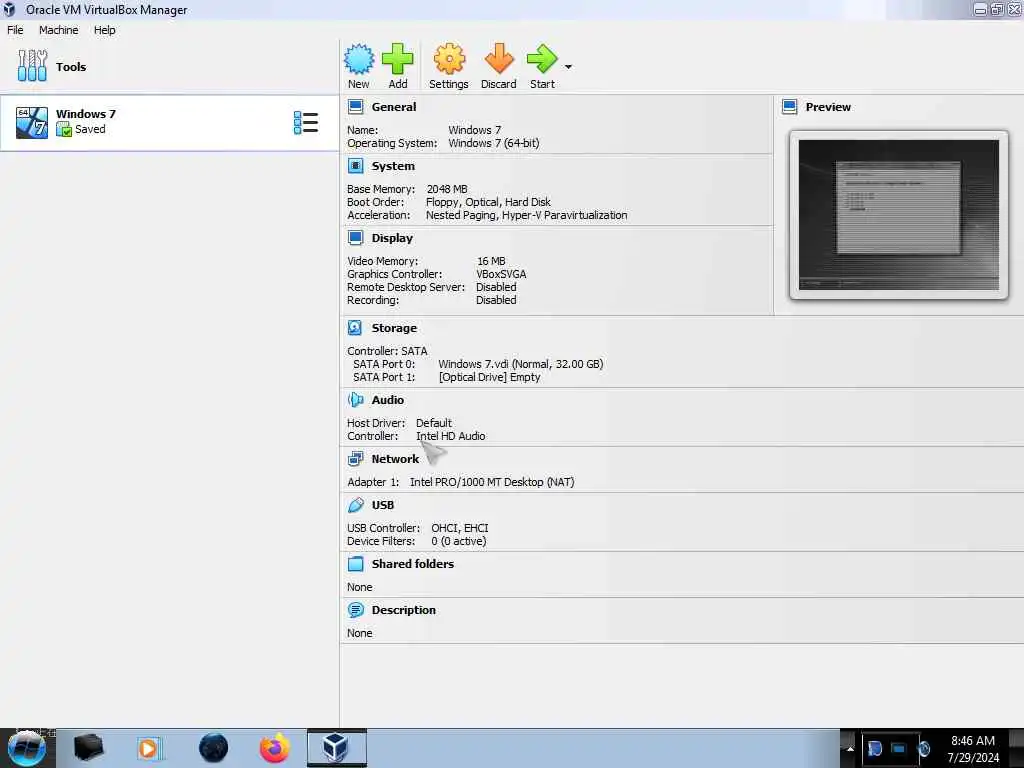Click the Display section icon
1024x768 pixels.
pyautogui.click(x=355, y=238)
